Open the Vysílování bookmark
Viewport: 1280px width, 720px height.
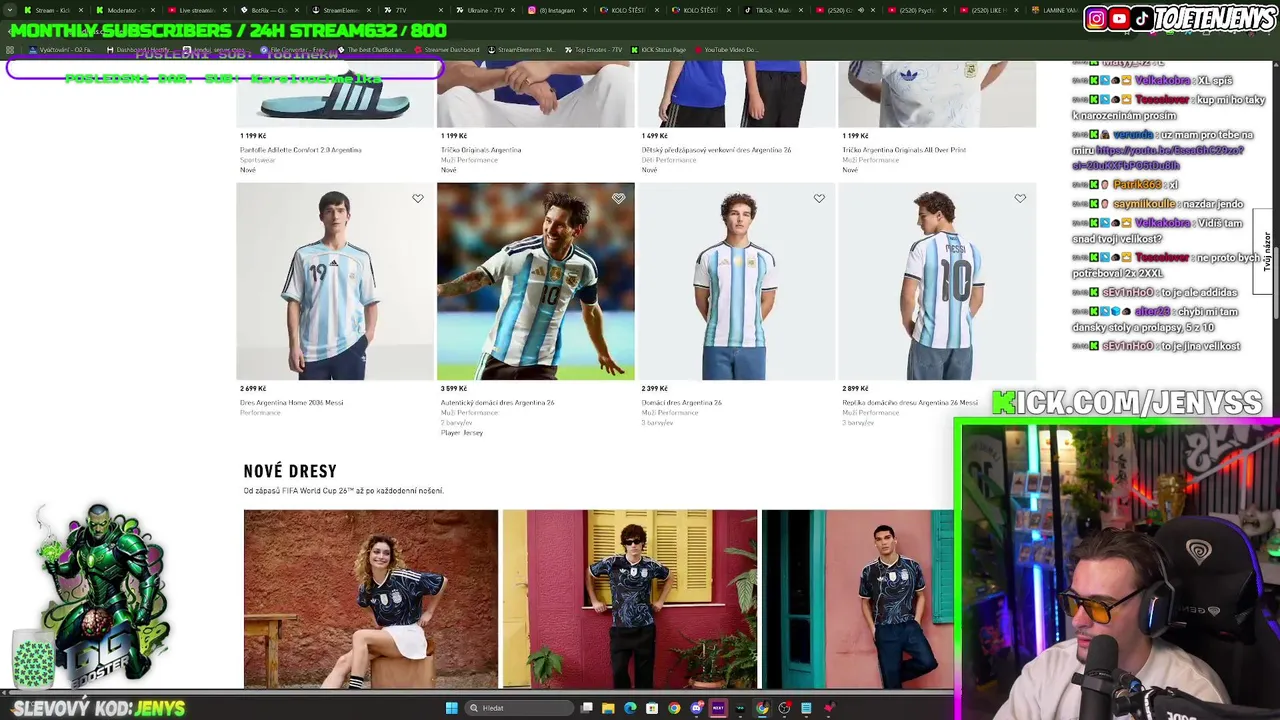click(x=61, y=50)
